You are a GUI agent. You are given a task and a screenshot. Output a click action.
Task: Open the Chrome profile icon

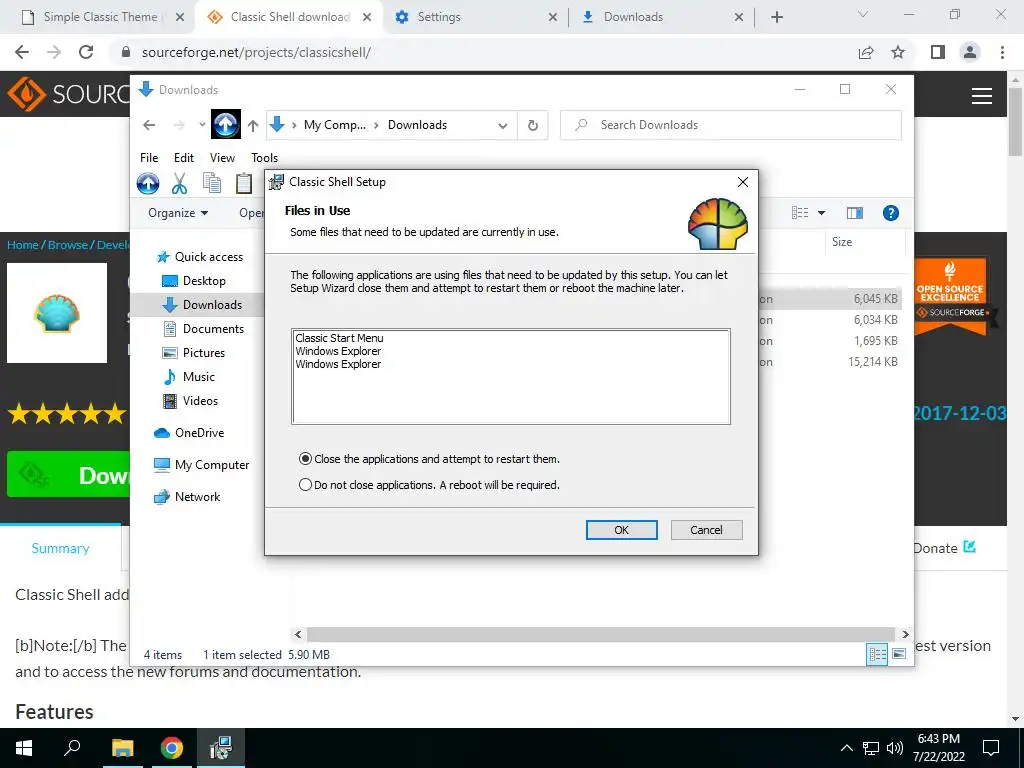tap(970, 52)
